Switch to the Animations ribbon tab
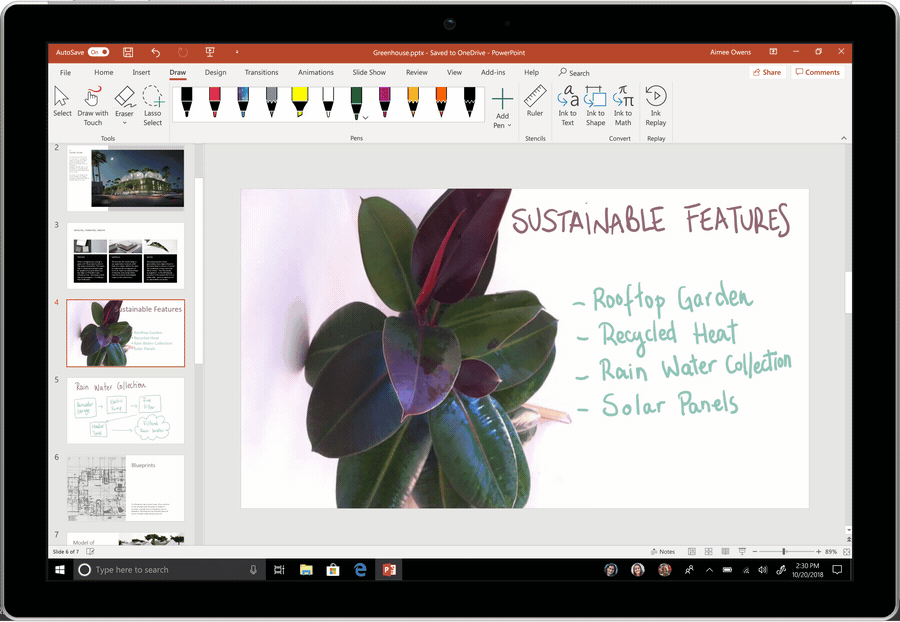 316,72
